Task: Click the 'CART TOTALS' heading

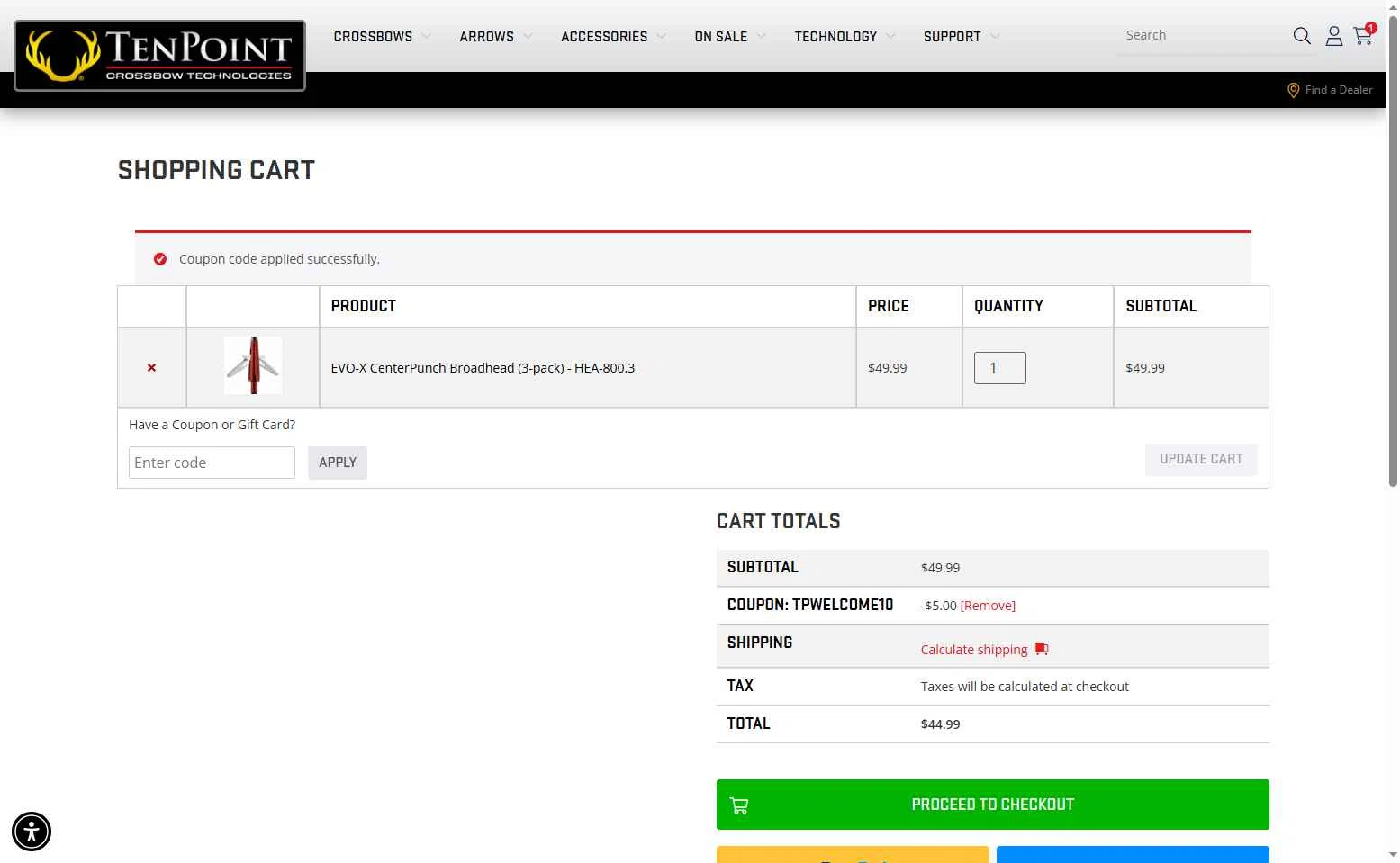Action: click(778, 521)
